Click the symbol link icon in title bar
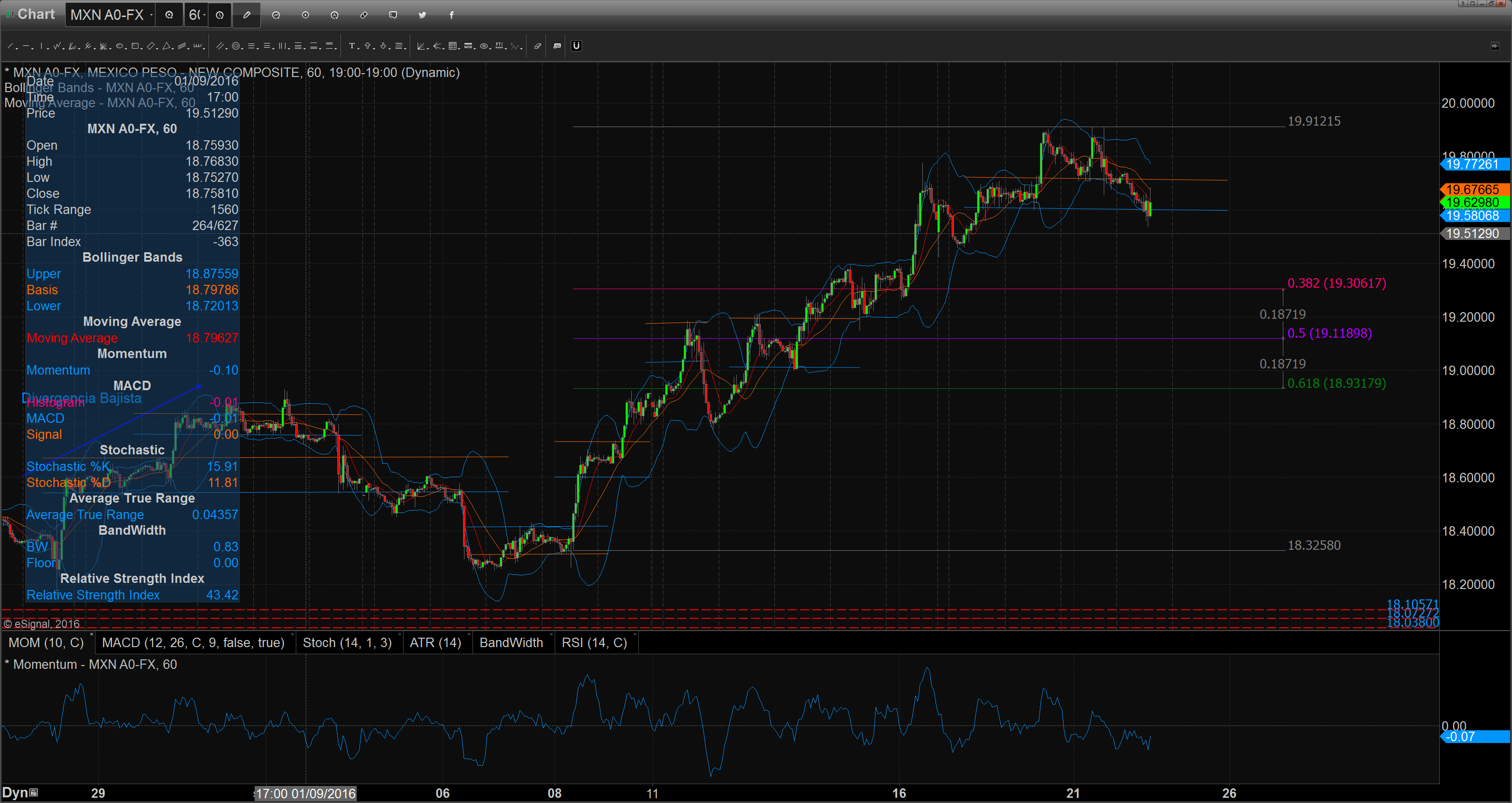This screenshot has height=803, width=1512. click(364, 15)
